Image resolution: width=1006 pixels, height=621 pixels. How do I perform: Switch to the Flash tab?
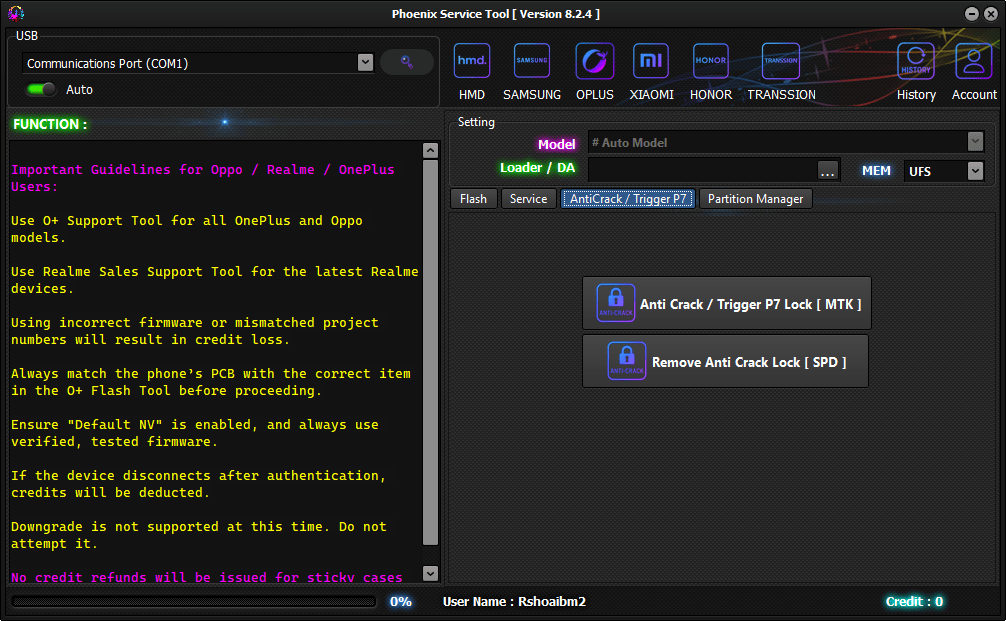(473, 199)
